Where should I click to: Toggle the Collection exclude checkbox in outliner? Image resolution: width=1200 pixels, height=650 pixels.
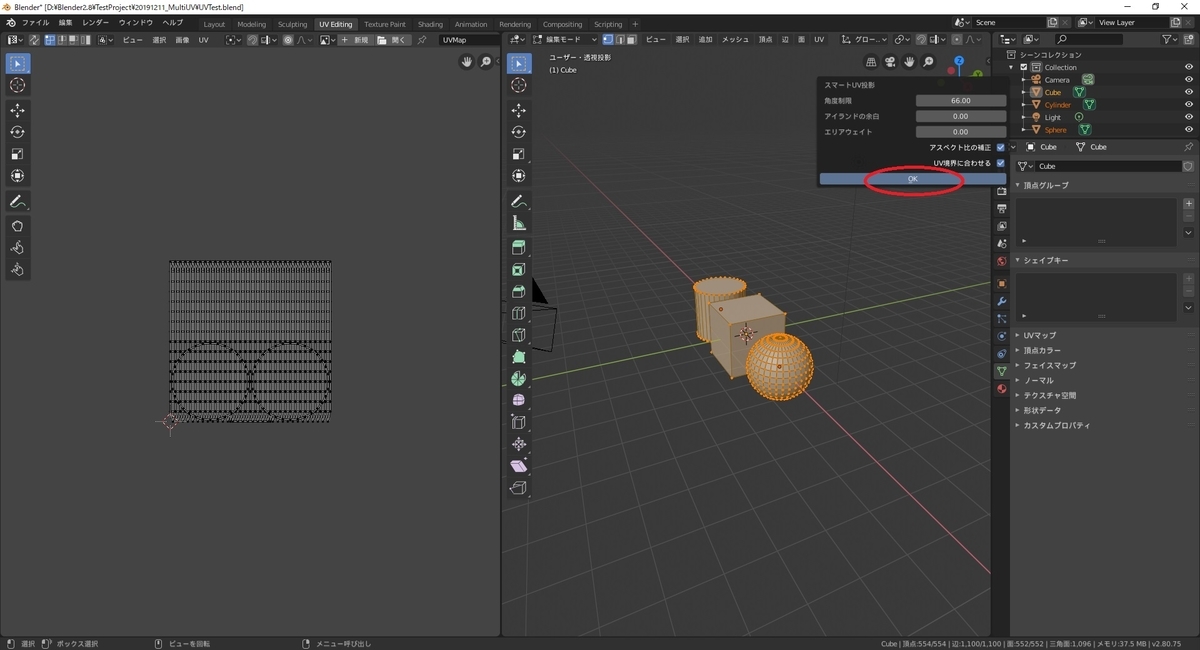(1024, 67)
